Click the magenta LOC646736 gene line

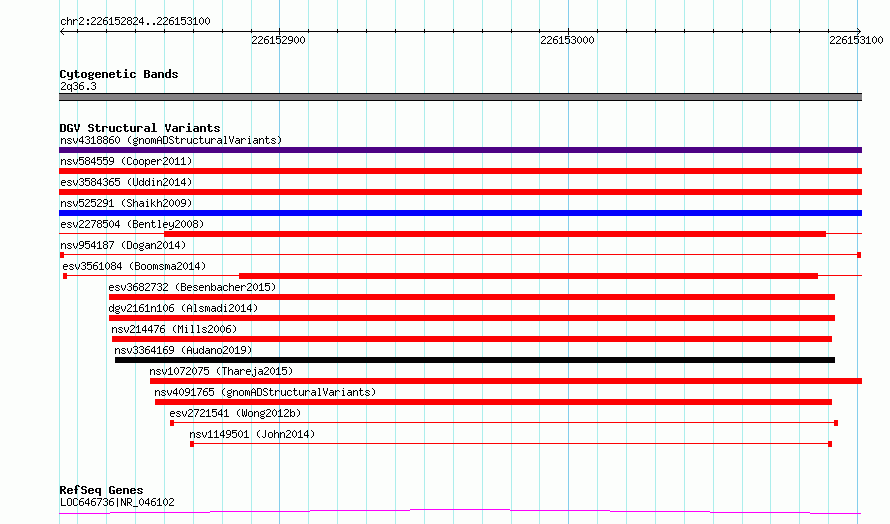click(x=460, y=512)
